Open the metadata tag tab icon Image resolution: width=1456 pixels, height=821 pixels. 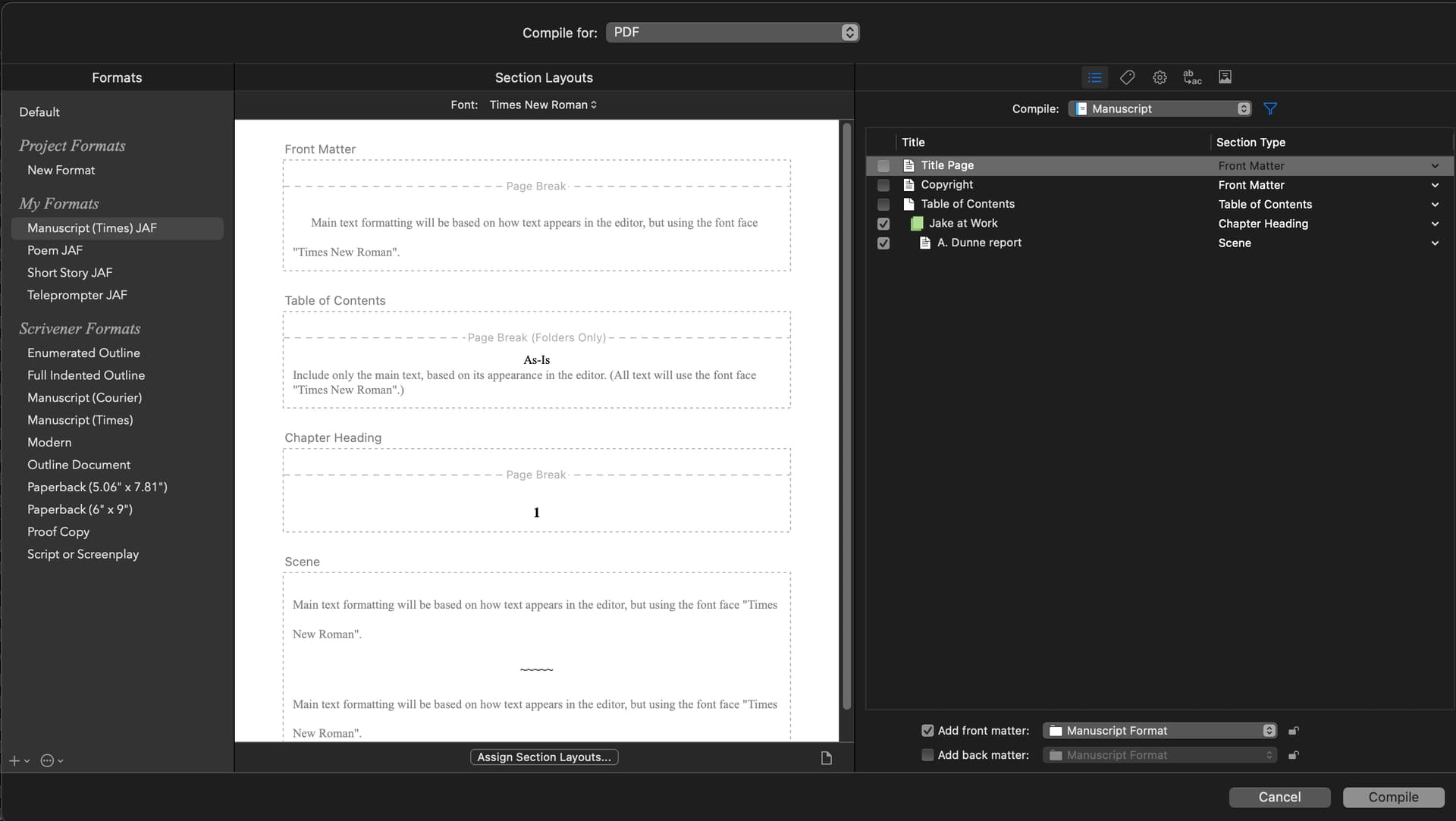[x=1127, y=77]
